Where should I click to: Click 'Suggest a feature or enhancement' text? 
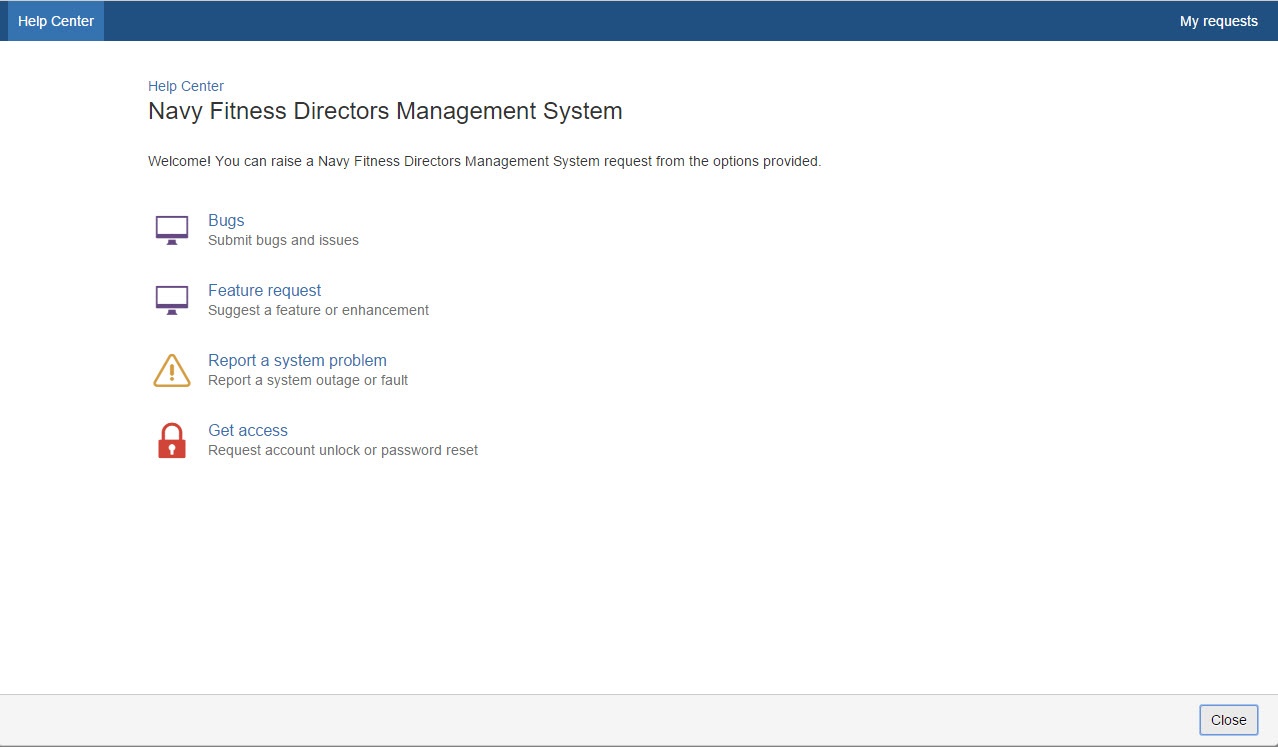tap(318, 311)
